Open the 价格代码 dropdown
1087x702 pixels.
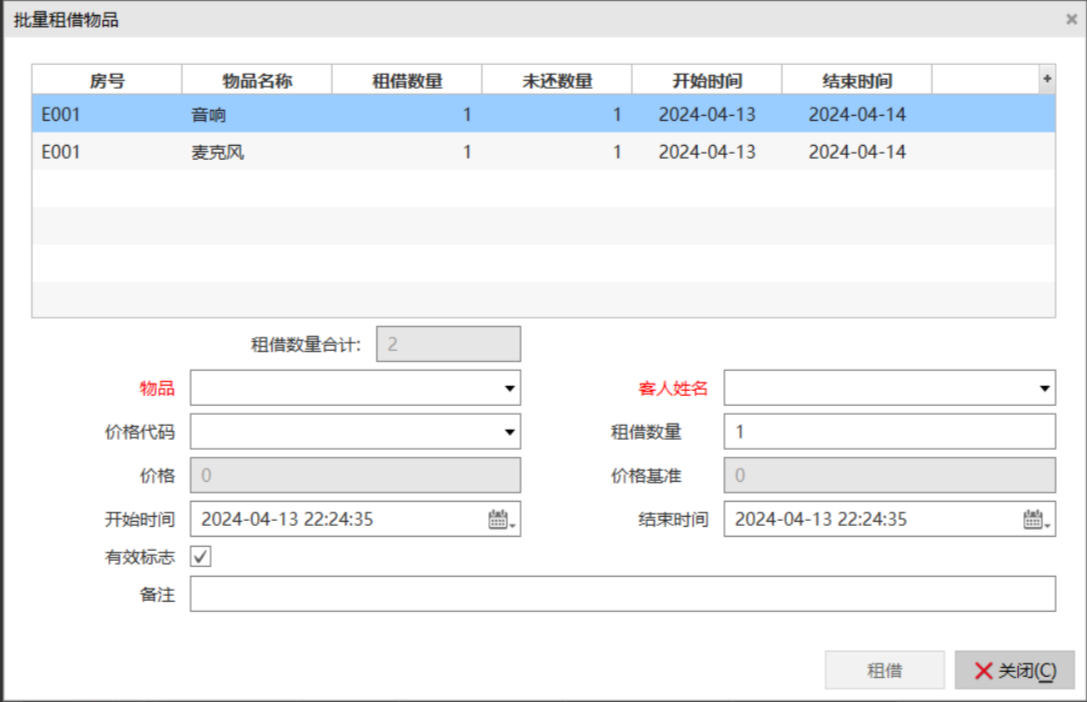point(509,432)
